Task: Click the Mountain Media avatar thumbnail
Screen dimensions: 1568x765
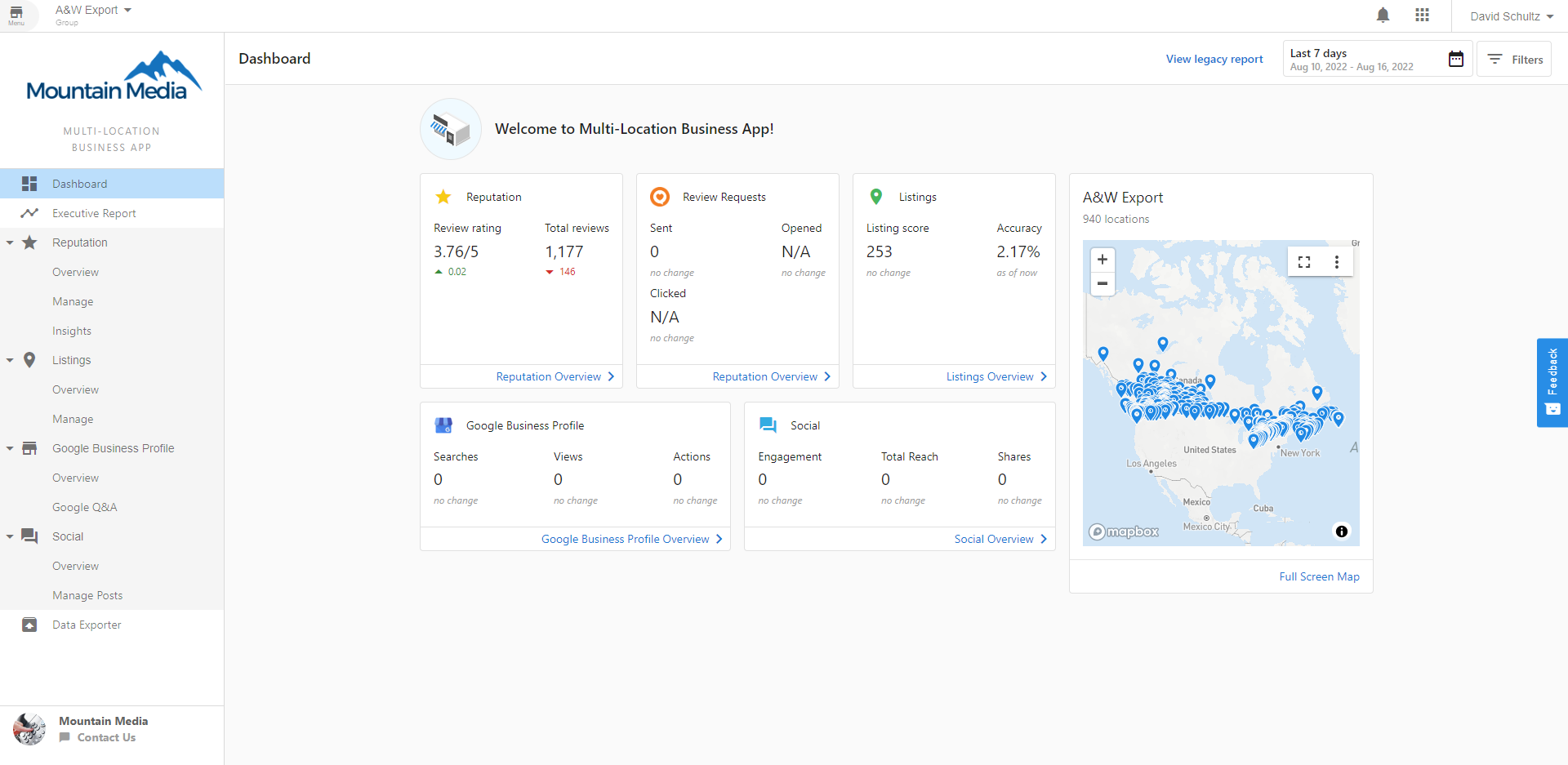Action: (29, 729)
